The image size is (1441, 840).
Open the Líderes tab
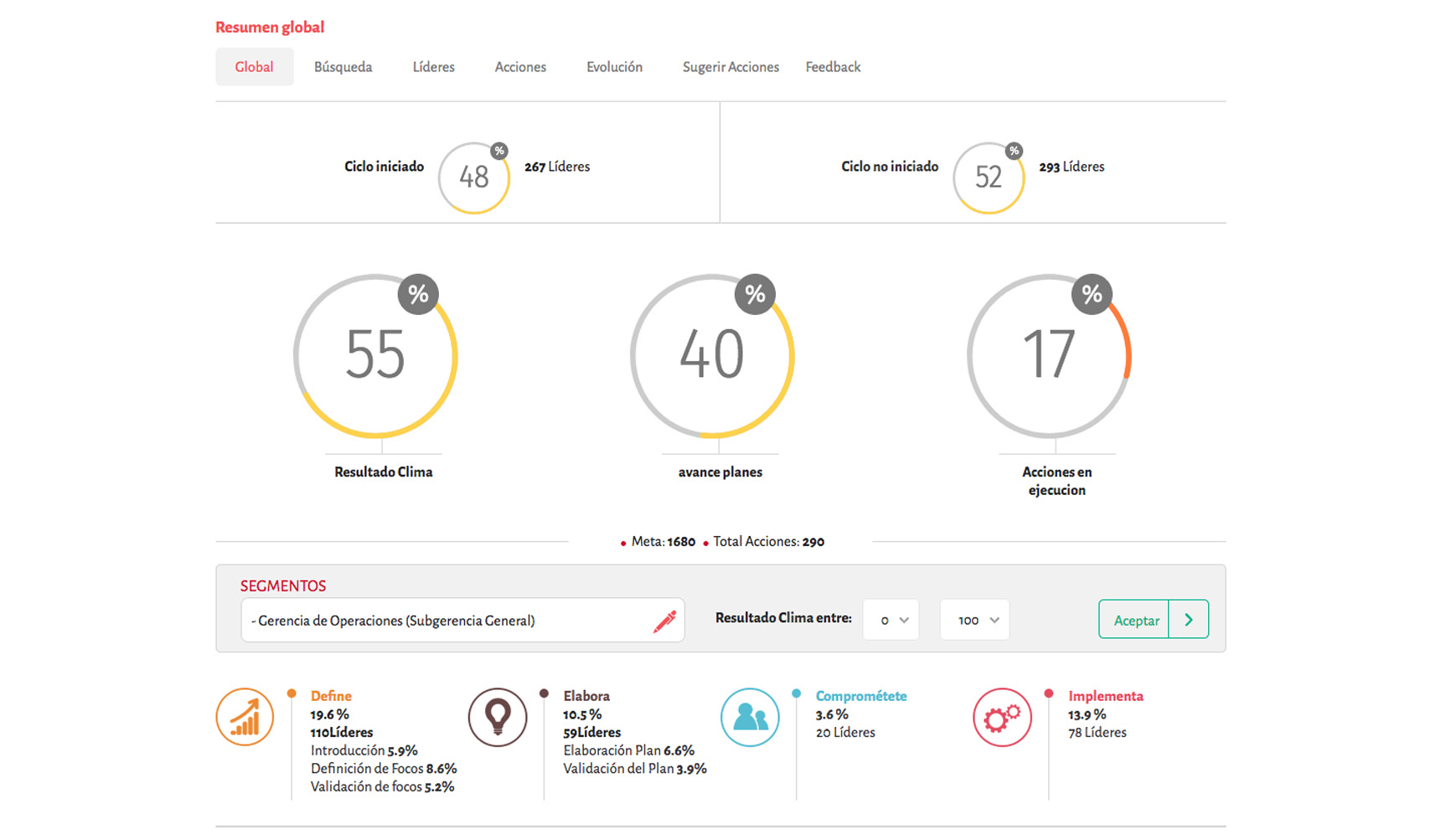(x=434, y=67)
